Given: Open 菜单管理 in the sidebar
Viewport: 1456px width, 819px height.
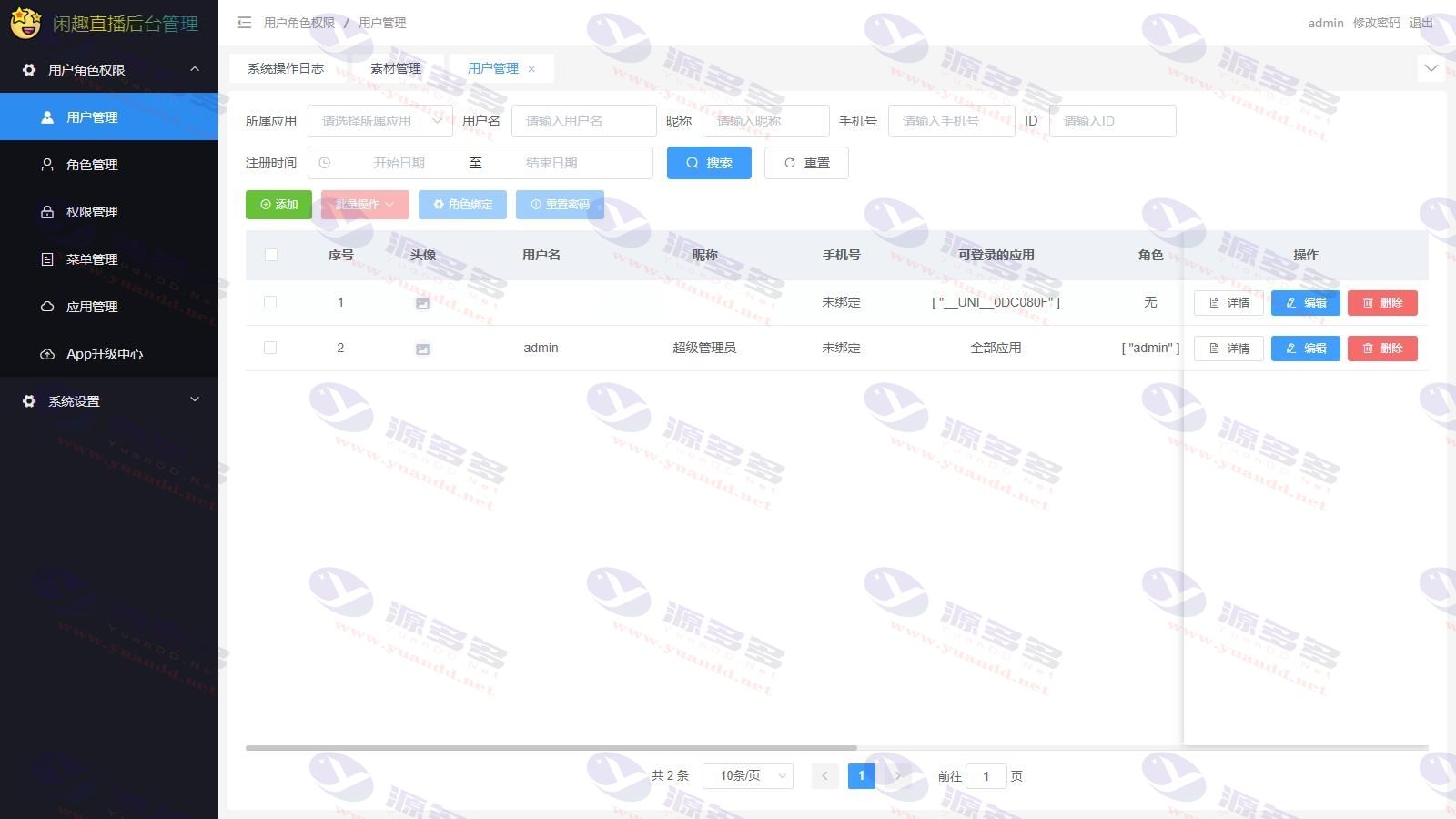Looking at the screenshot, I should click(x=109, y=259).
